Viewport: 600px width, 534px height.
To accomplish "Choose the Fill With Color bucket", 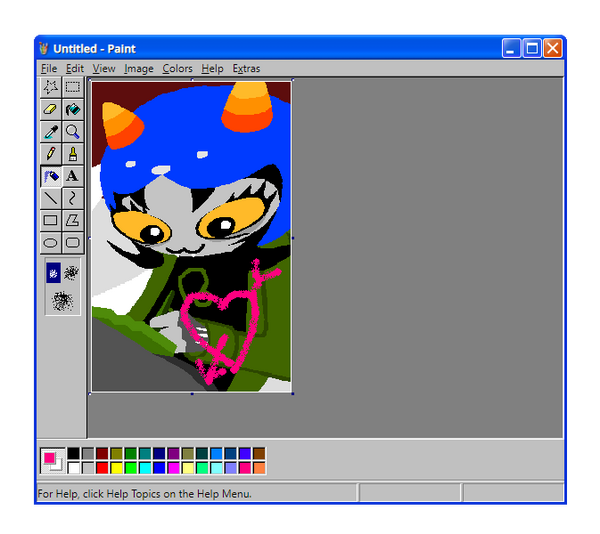I will pos(73,110).
